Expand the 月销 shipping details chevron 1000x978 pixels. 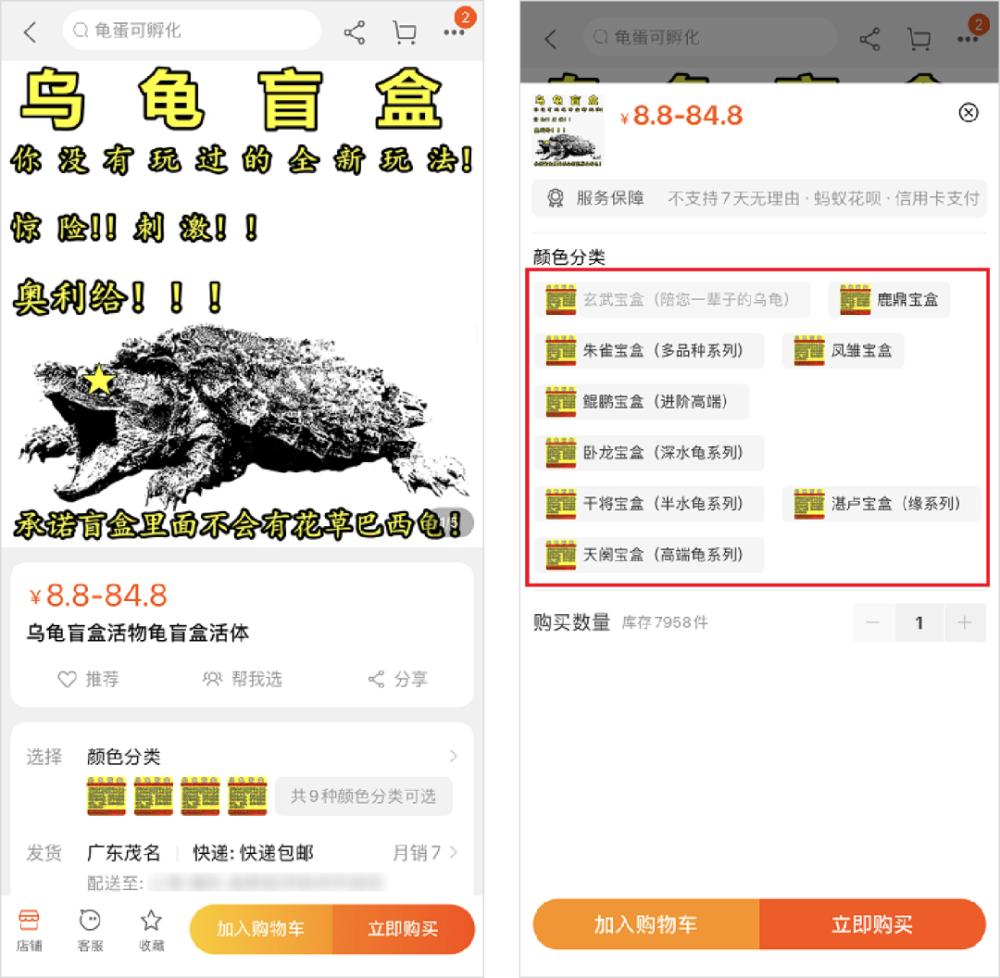click(x=453, y=852)
